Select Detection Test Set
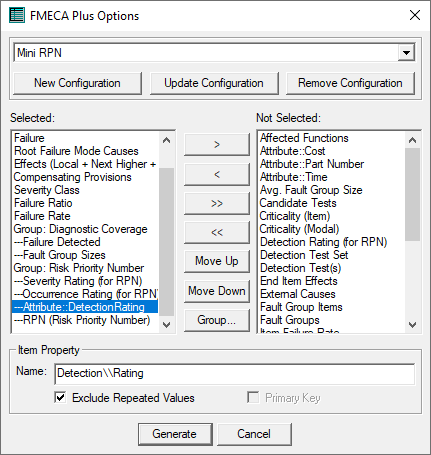 tap(332, 255)
